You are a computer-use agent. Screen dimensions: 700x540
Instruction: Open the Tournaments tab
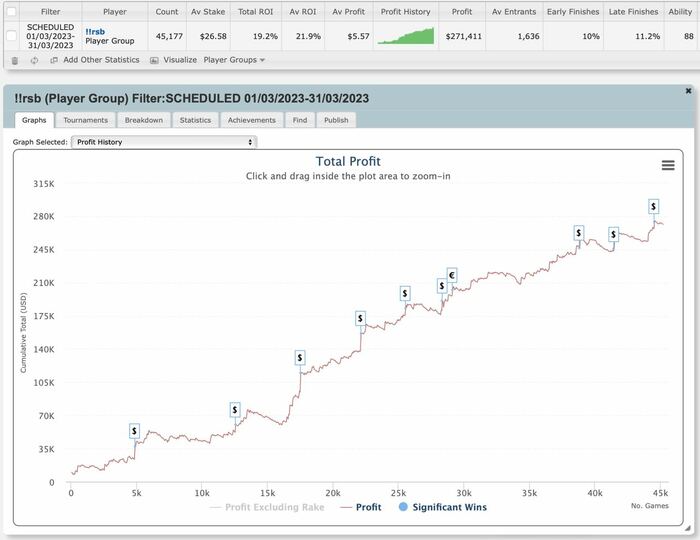pos(85,120)
